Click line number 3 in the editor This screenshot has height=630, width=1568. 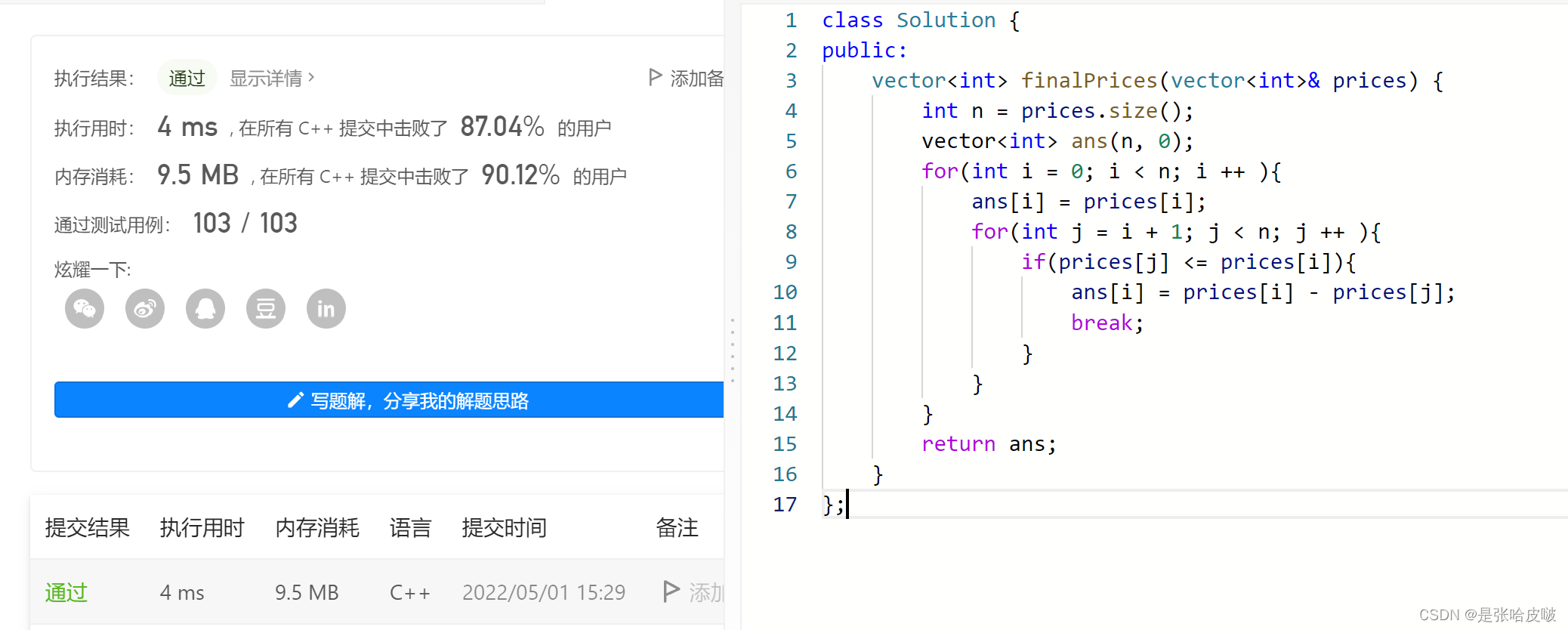click(x=791, y=81)
